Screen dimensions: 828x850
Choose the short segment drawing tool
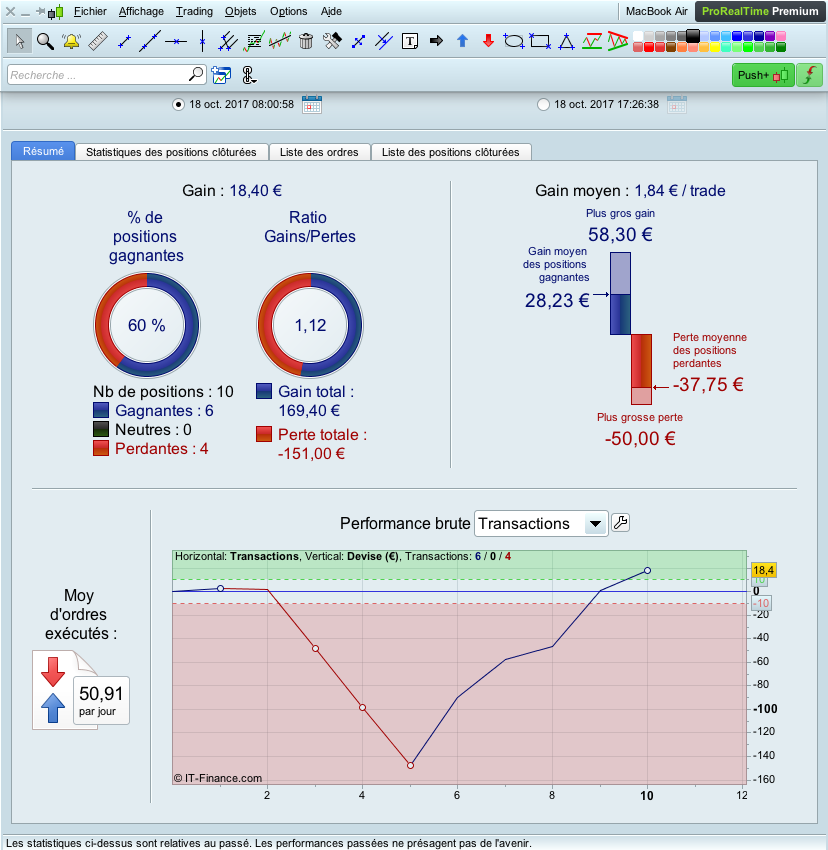point(124,42)
